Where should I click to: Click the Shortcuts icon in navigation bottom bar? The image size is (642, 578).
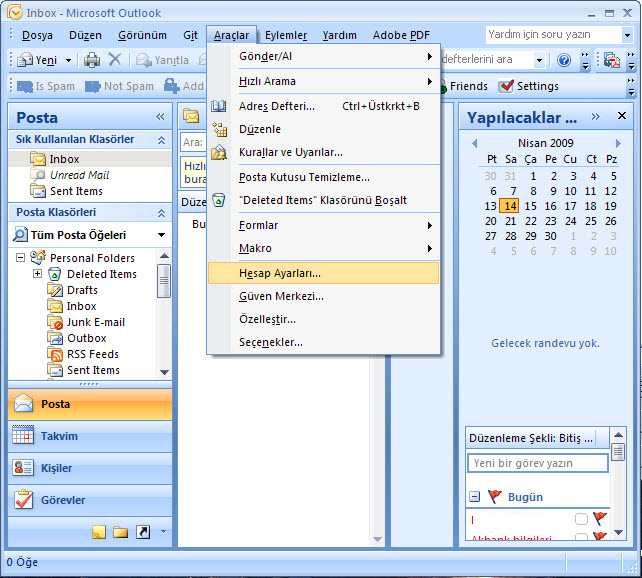click(x=142, y=532)
